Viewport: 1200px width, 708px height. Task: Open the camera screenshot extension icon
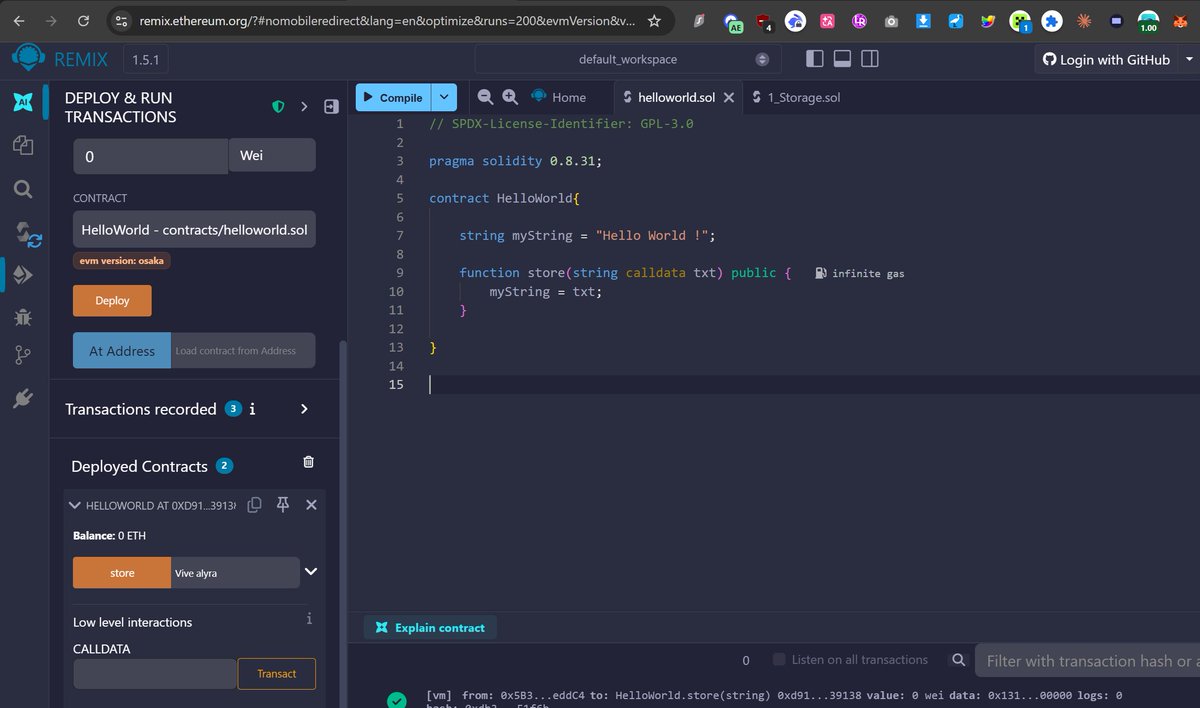[891, 20]
